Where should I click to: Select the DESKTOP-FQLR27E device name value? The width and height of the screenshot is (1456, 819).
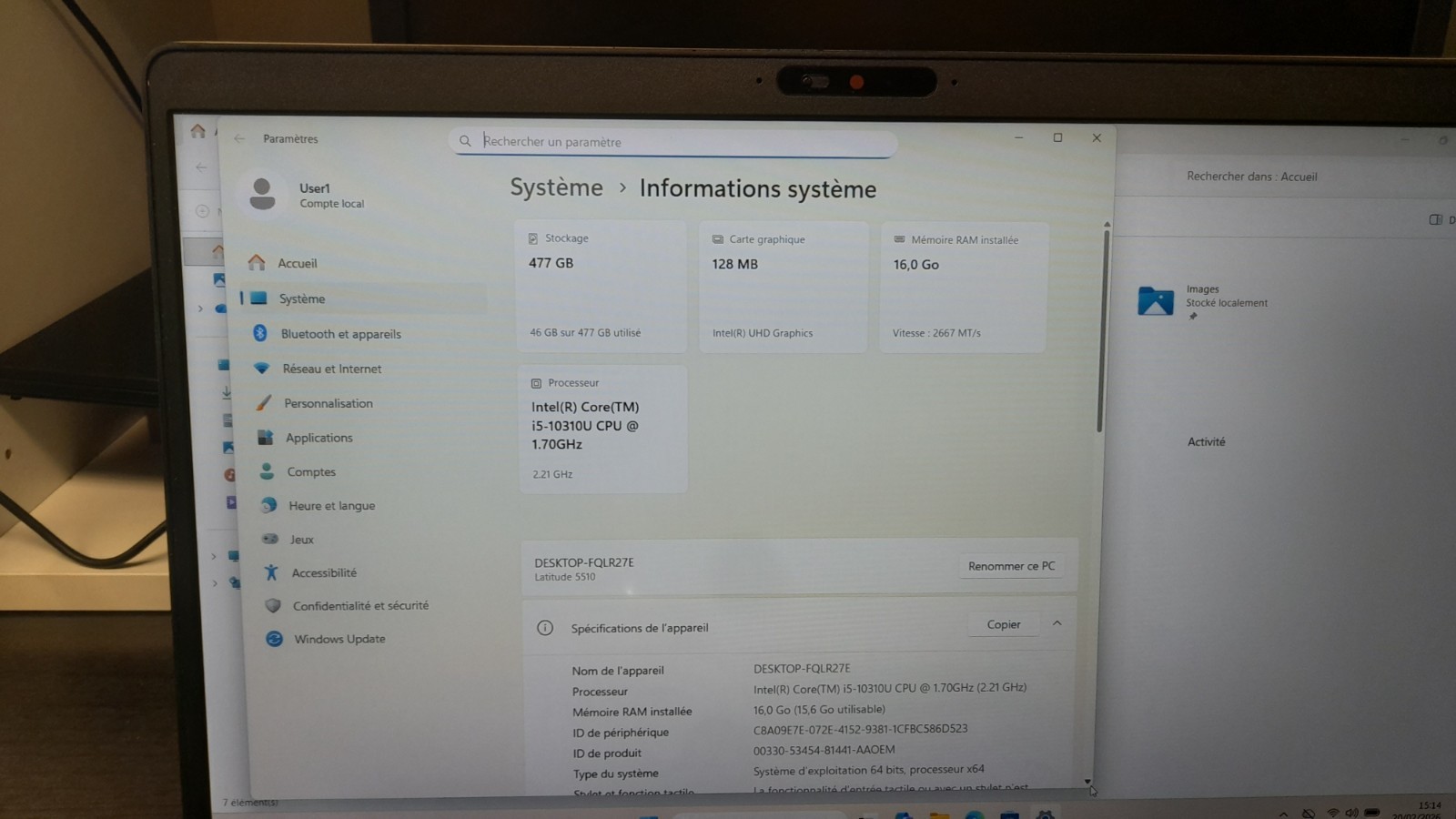point(802,668)
